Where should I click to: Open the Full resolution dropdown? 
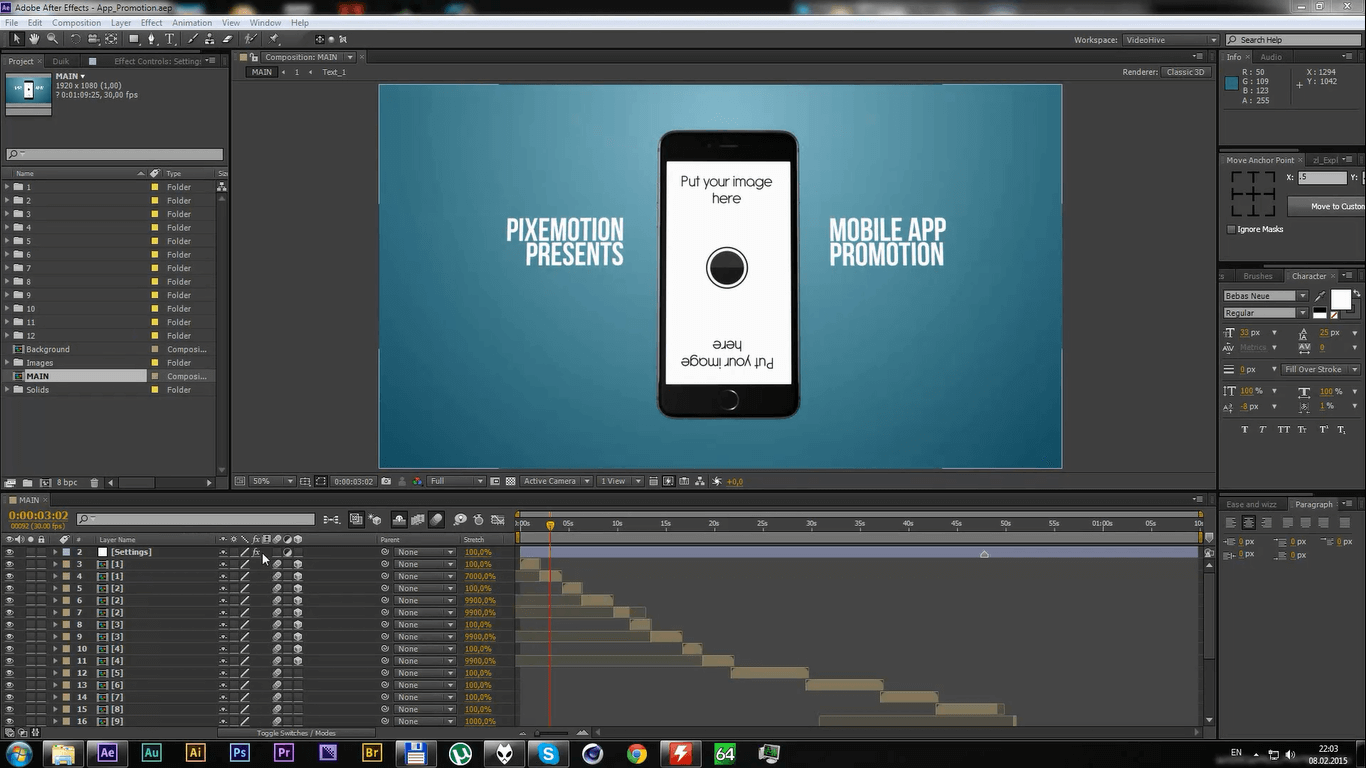456,481
